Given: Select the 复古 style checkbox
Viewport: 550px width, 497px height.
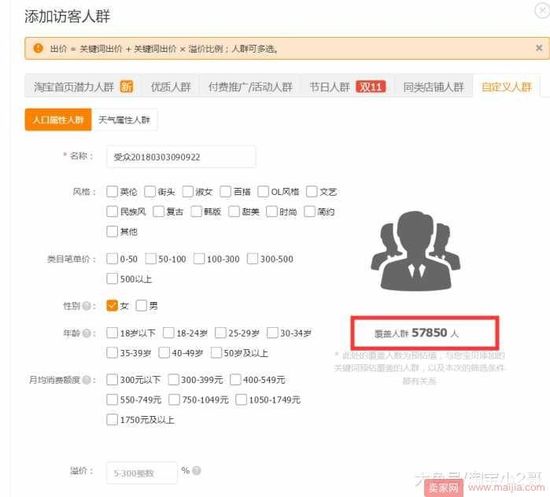Looking at the screenshot, I should [x=159, y=211].
